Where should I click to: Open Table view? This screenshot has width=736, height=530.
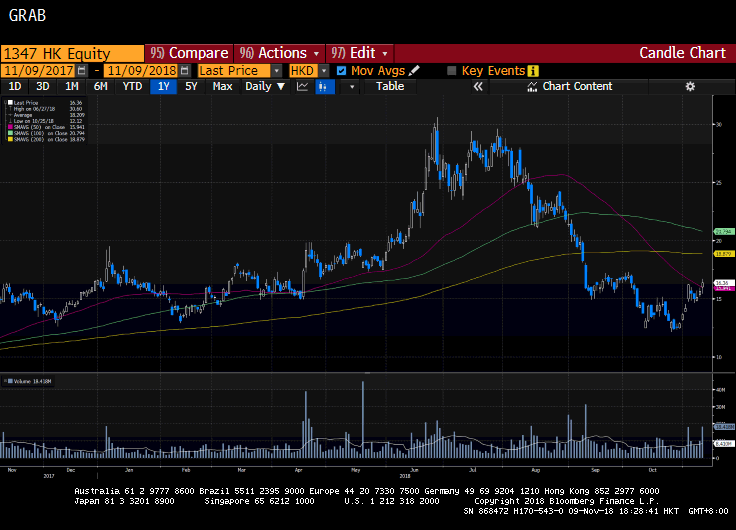coord(390,86)
